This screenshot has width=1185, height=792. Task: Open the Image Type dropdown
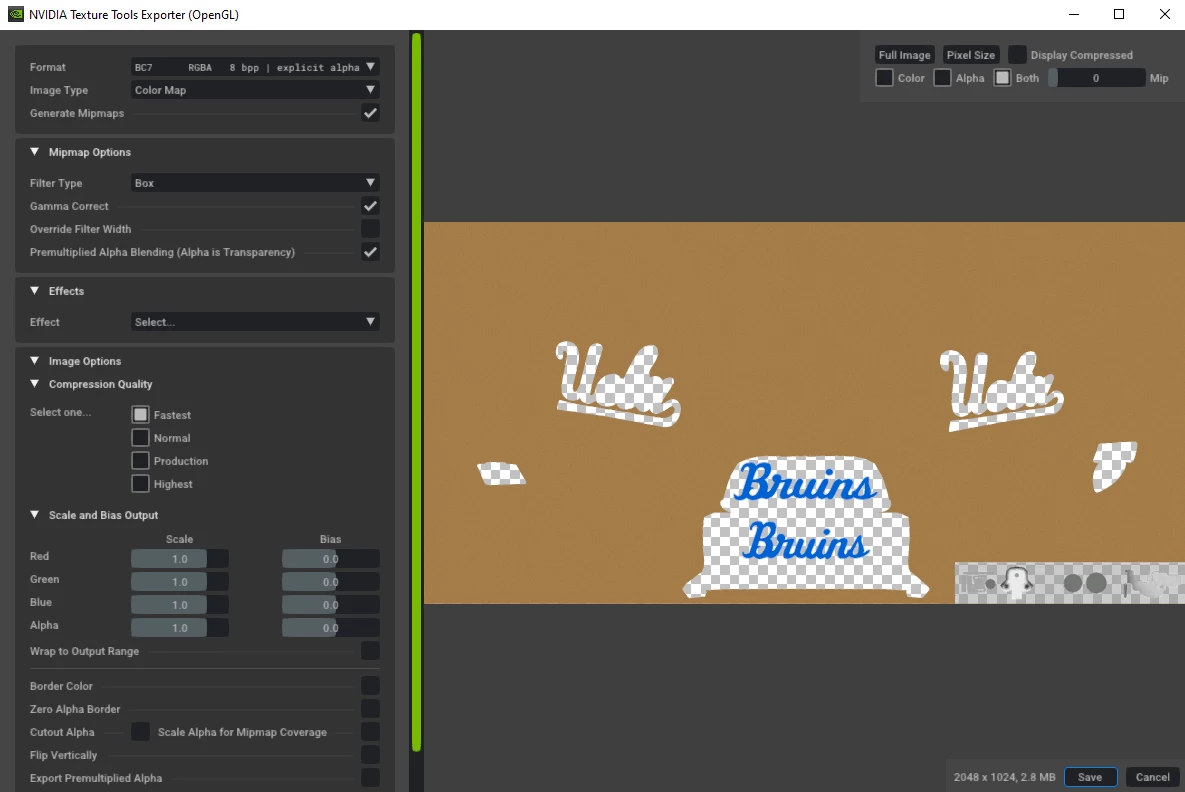[x=255, y=90]
